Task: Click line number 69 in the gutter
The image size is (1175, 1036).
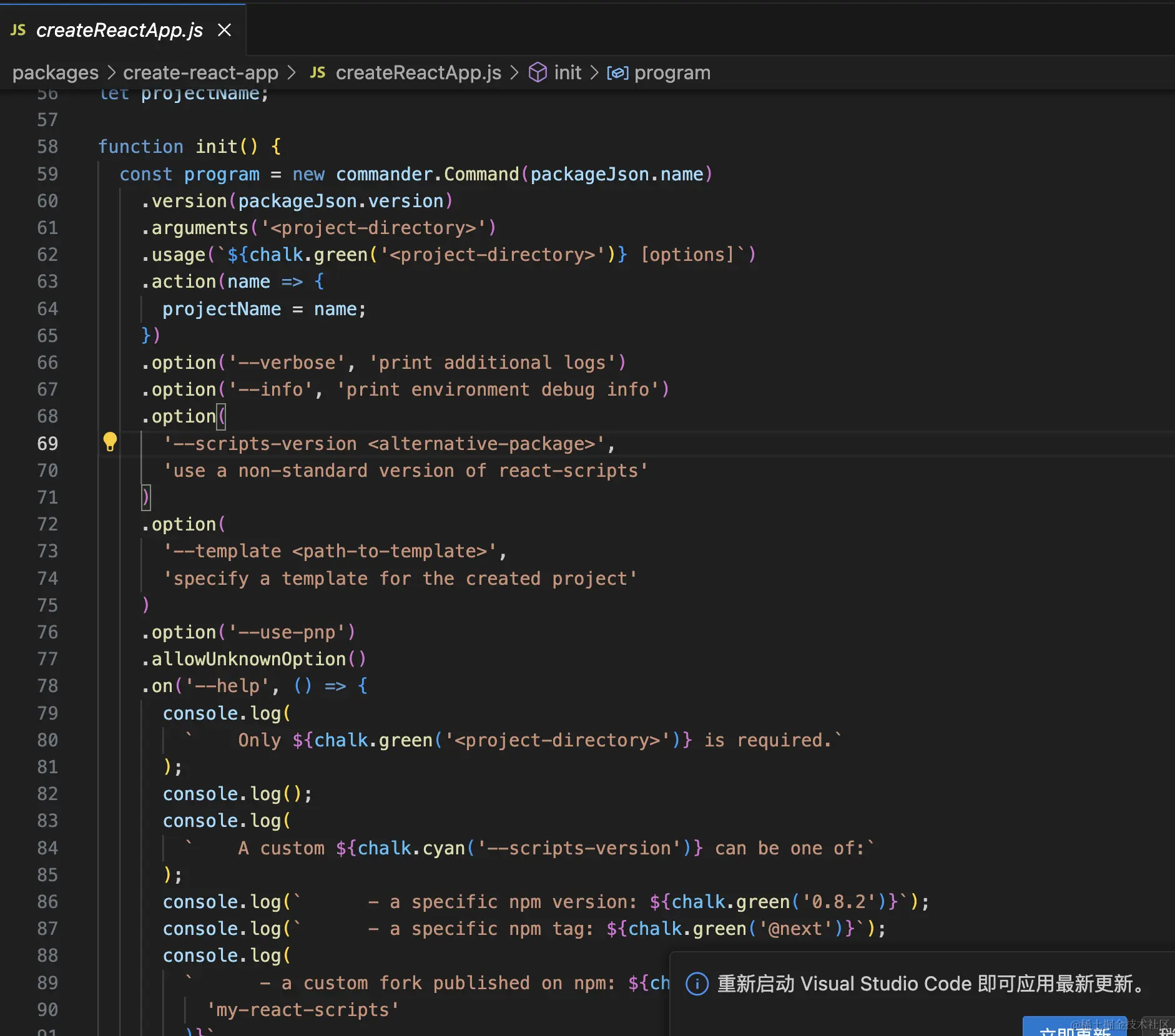Action: point(47,444)
